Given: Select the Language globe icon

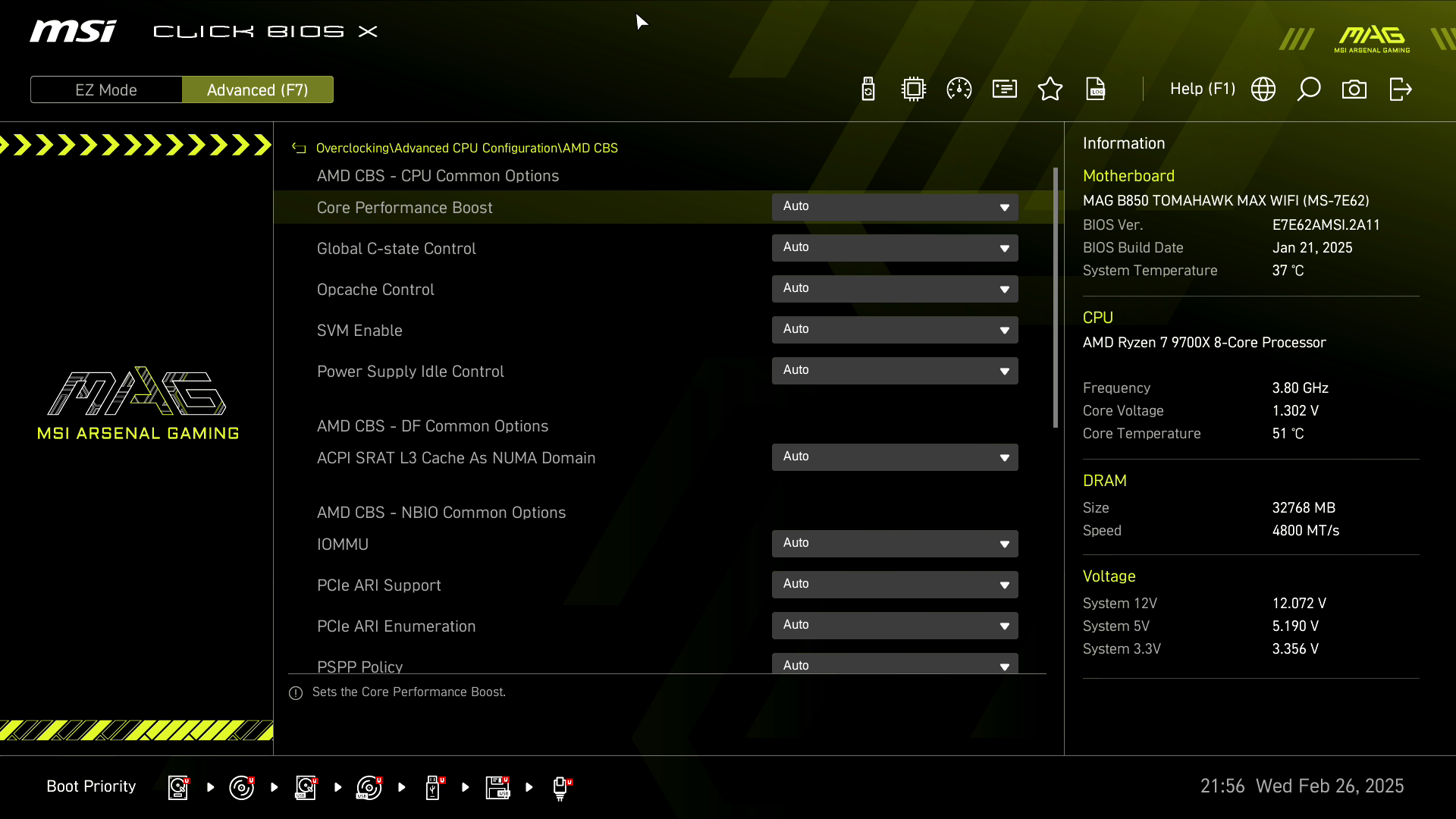Looking at the screenshot, I should click(1263, 89).
